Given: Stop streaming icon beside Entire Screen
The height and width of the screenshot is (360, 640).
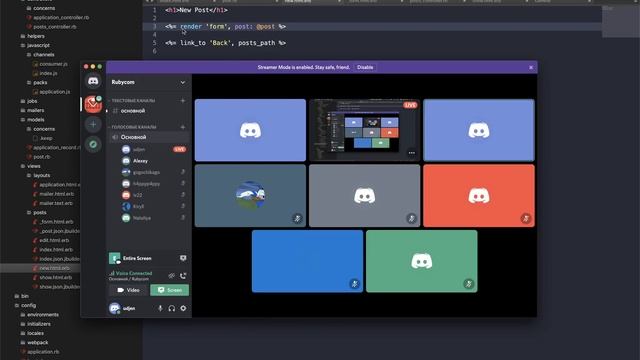Looking at the screenshot, I should (183, 258).
